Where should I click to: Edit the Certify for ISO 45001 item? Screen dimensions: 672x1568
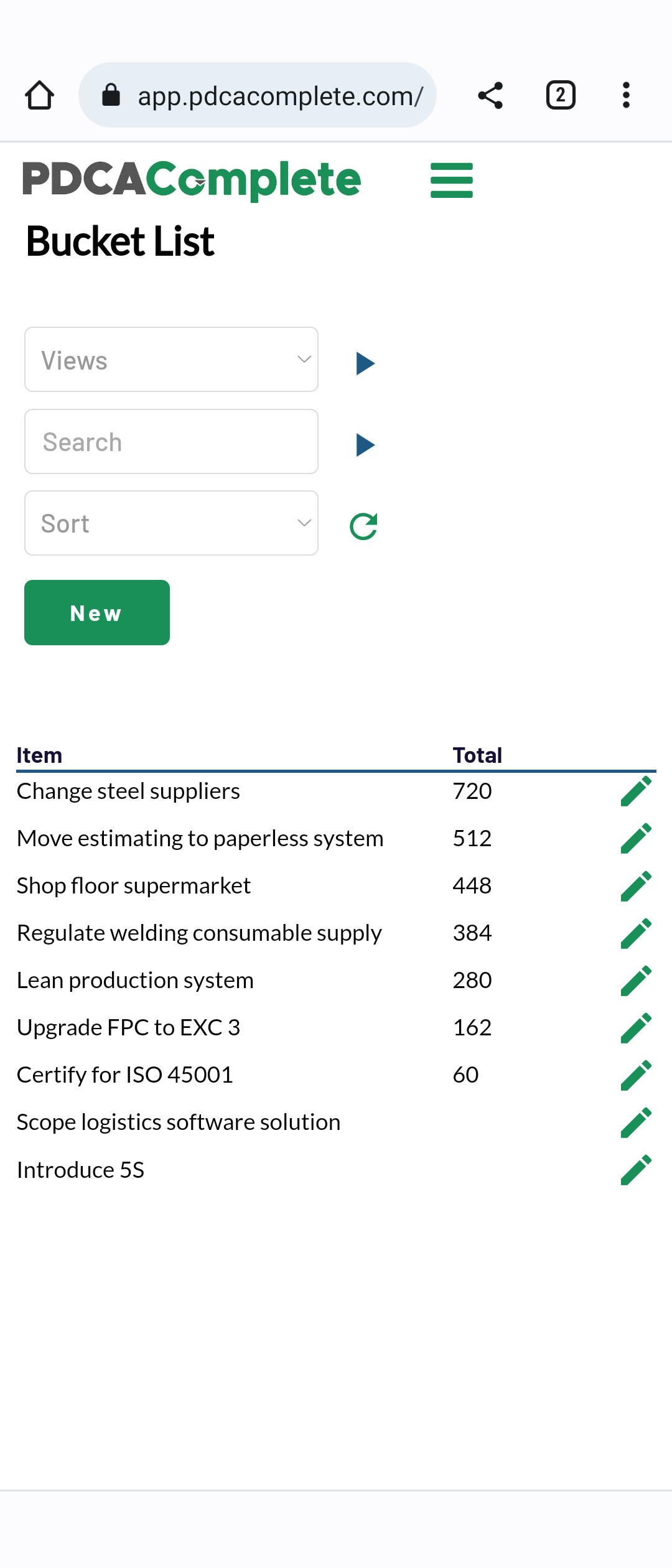point(636,1075)
